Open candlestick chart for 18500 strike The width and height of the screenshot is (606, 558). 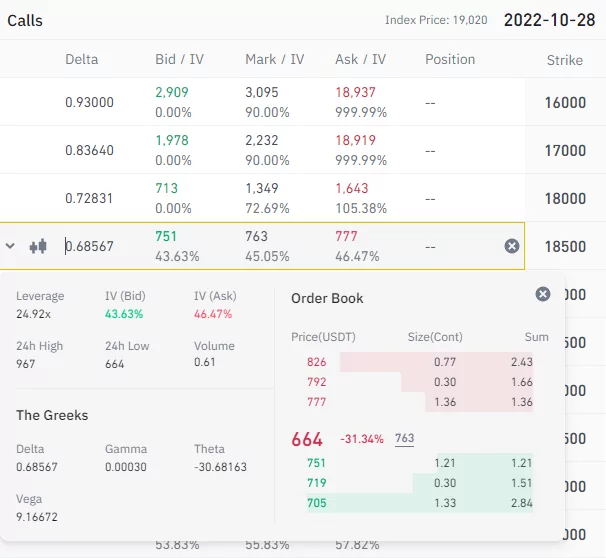[x=38, y=246]
